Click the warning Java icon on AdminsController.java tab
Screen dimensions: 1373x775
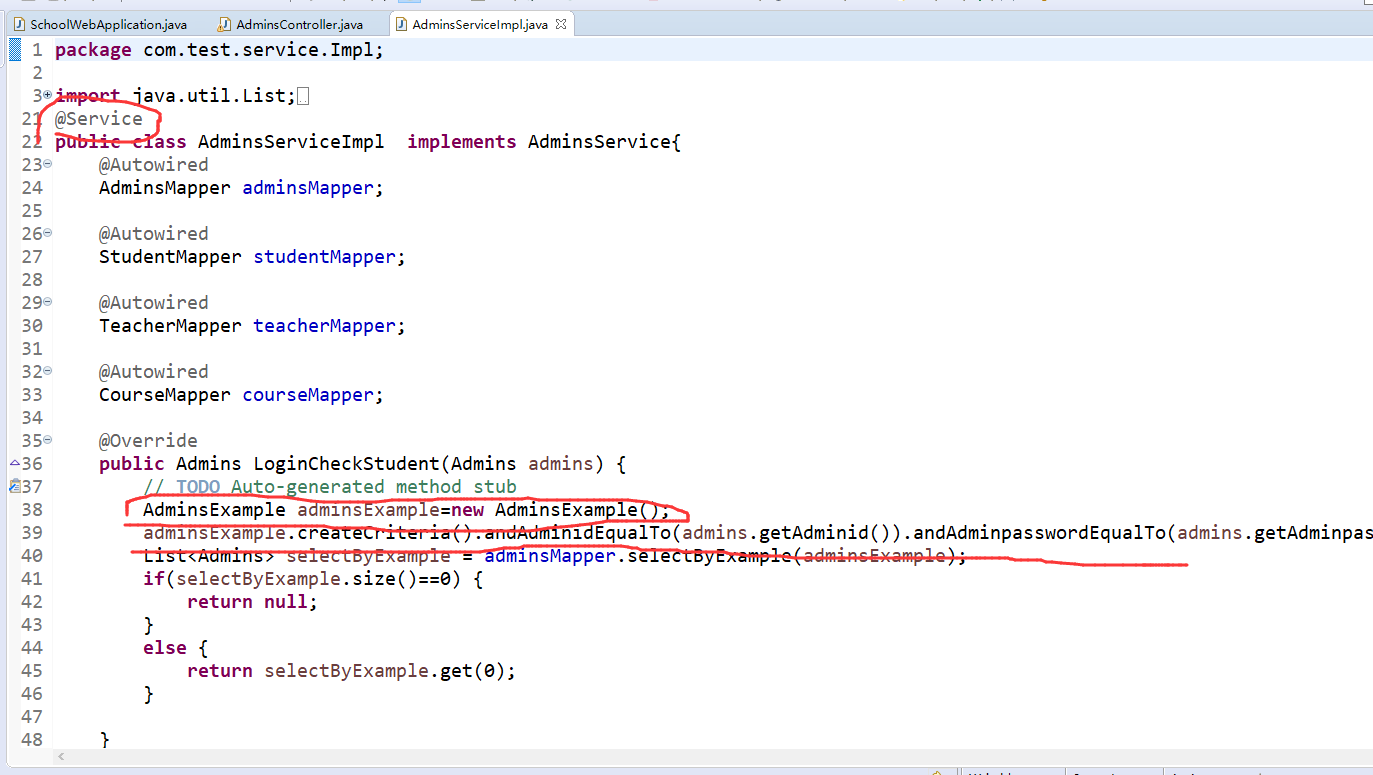225,24
